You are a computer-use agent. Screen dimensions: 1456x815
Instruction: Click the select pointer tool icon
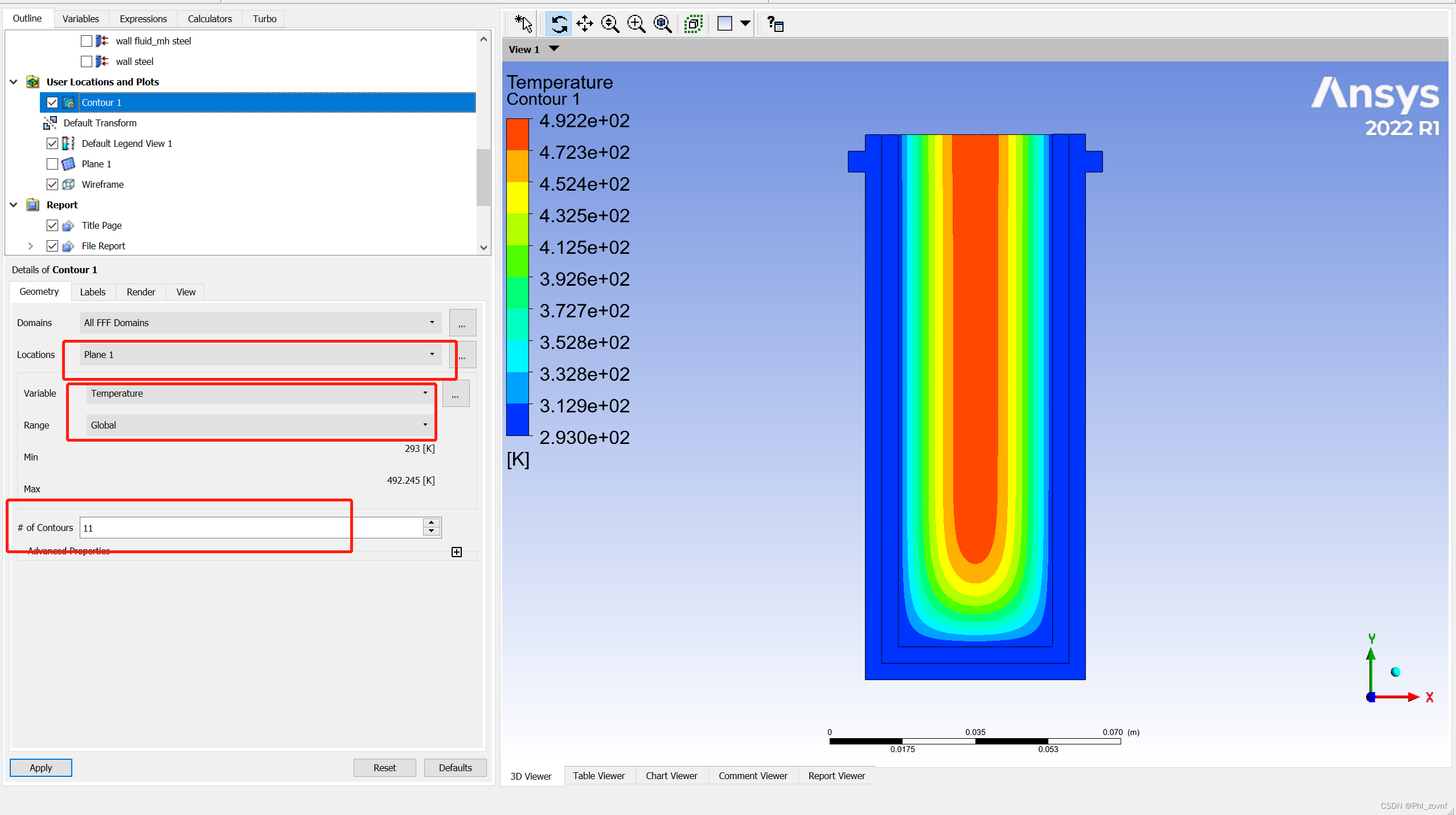coord(523,24)
